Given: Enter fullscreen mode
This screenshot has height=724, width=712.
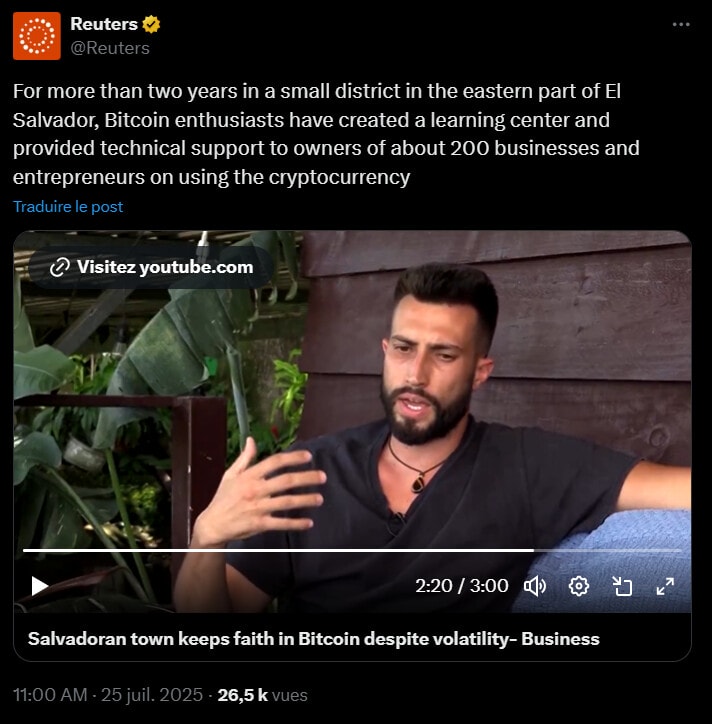Looking at the screenshot, I should 665,586.
